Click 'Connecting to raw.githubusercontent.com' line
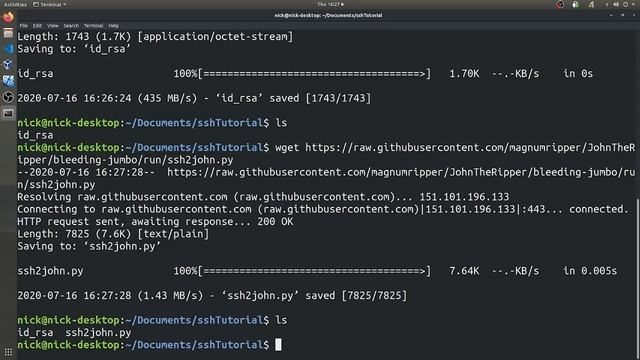 point(323,209)
